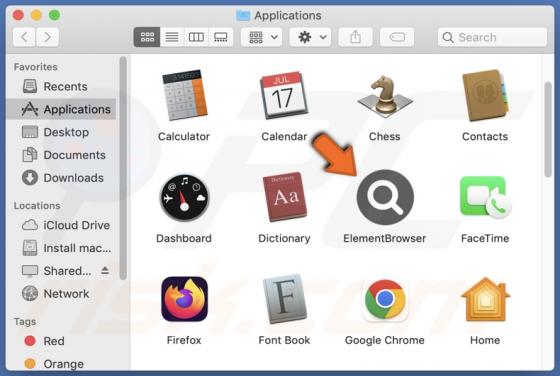Select the ElementBrowser app icon
The height and width of the screenshot is (376, 560).
point(385,197)
